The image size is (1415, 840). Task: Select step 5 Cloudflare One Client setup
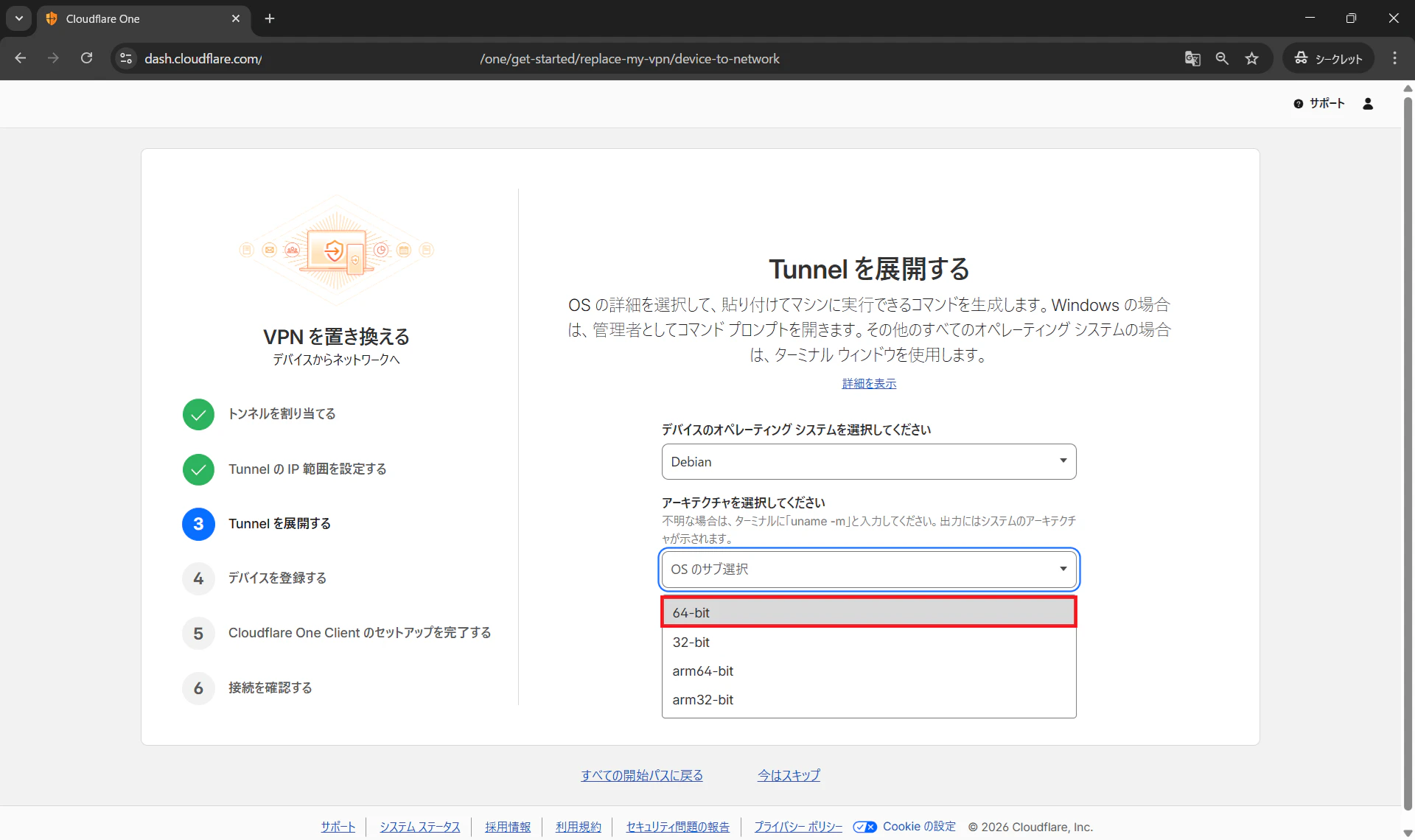click(337, 633)
